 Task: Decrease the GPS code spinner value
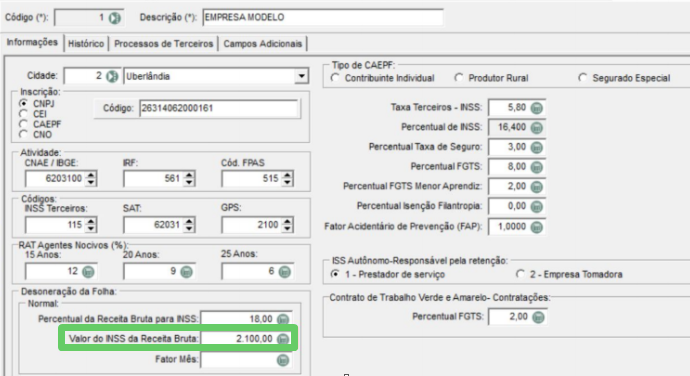click(287, 229)
